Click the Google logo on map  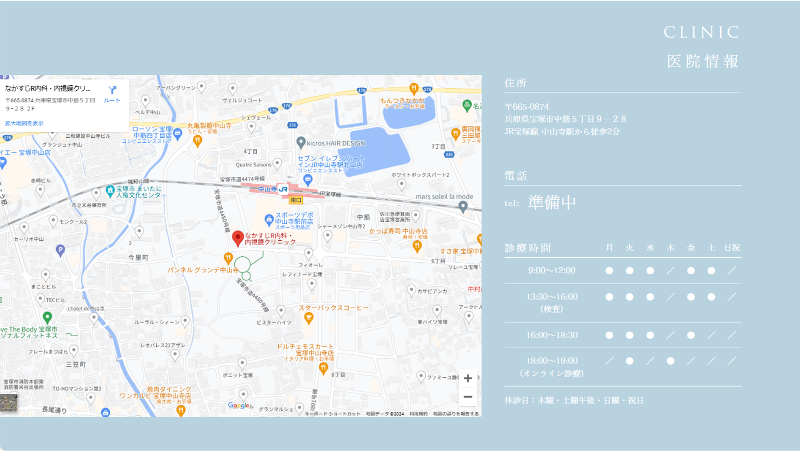[x=239, y=405]
